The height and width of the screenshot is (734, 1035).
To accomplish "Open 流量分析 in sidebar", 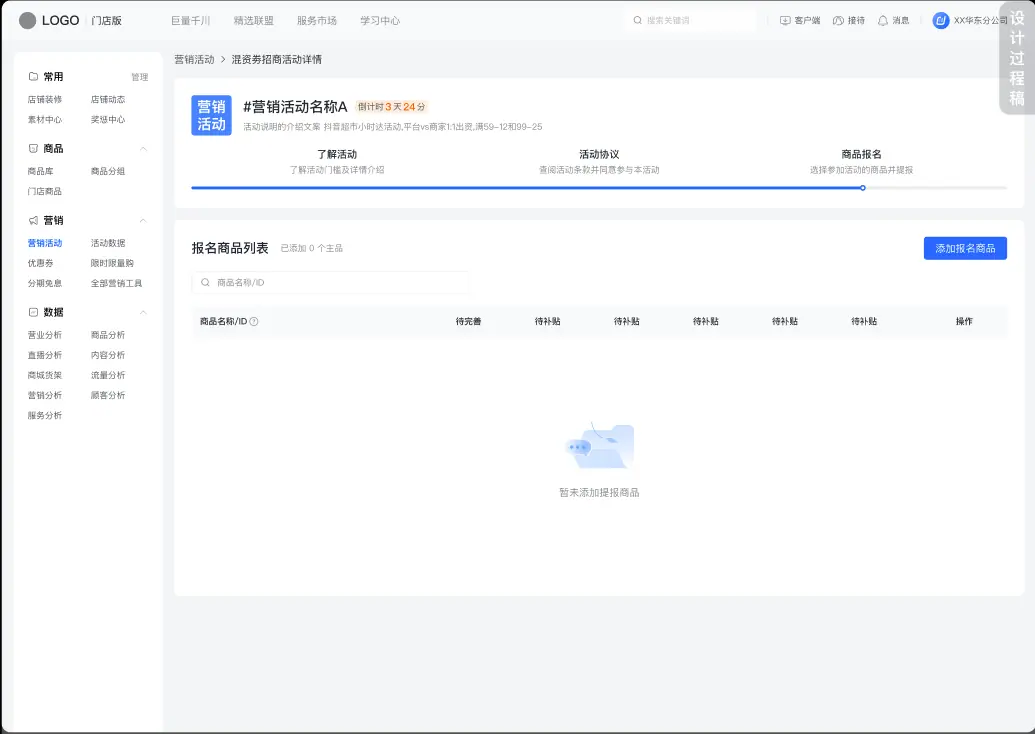I will point(108,375).
